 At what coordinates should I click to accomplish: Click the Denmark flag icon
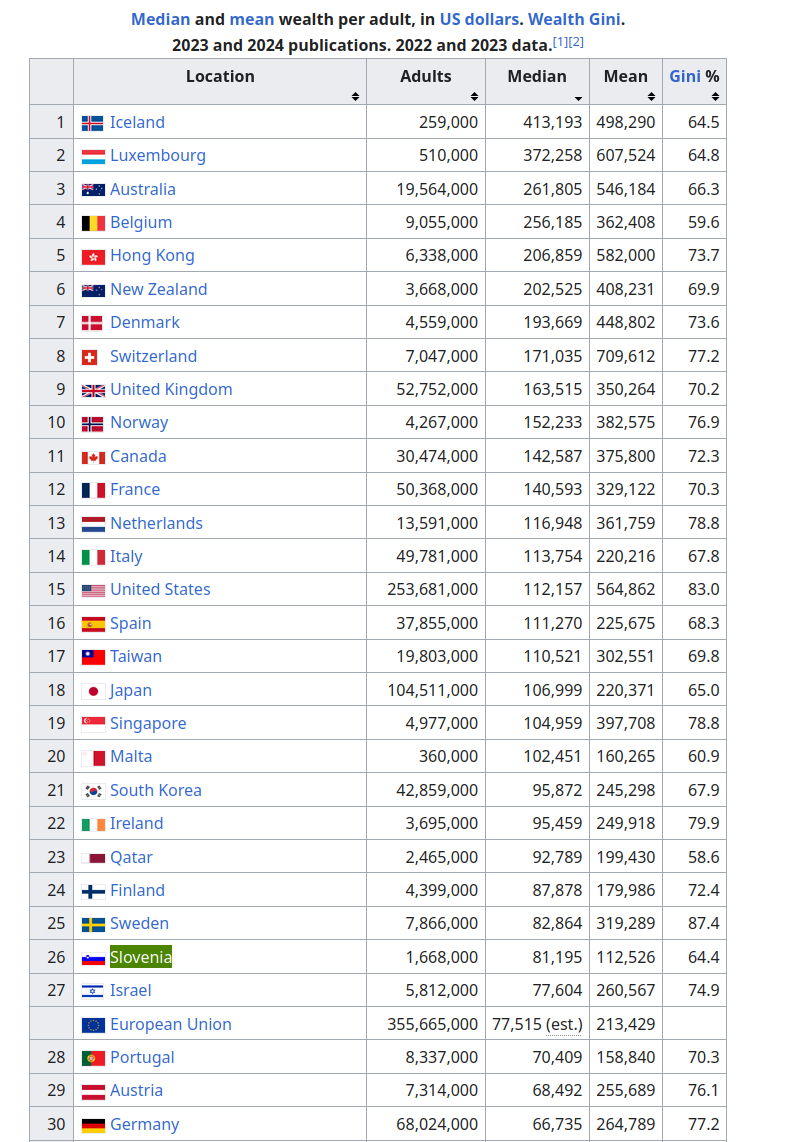92,323
